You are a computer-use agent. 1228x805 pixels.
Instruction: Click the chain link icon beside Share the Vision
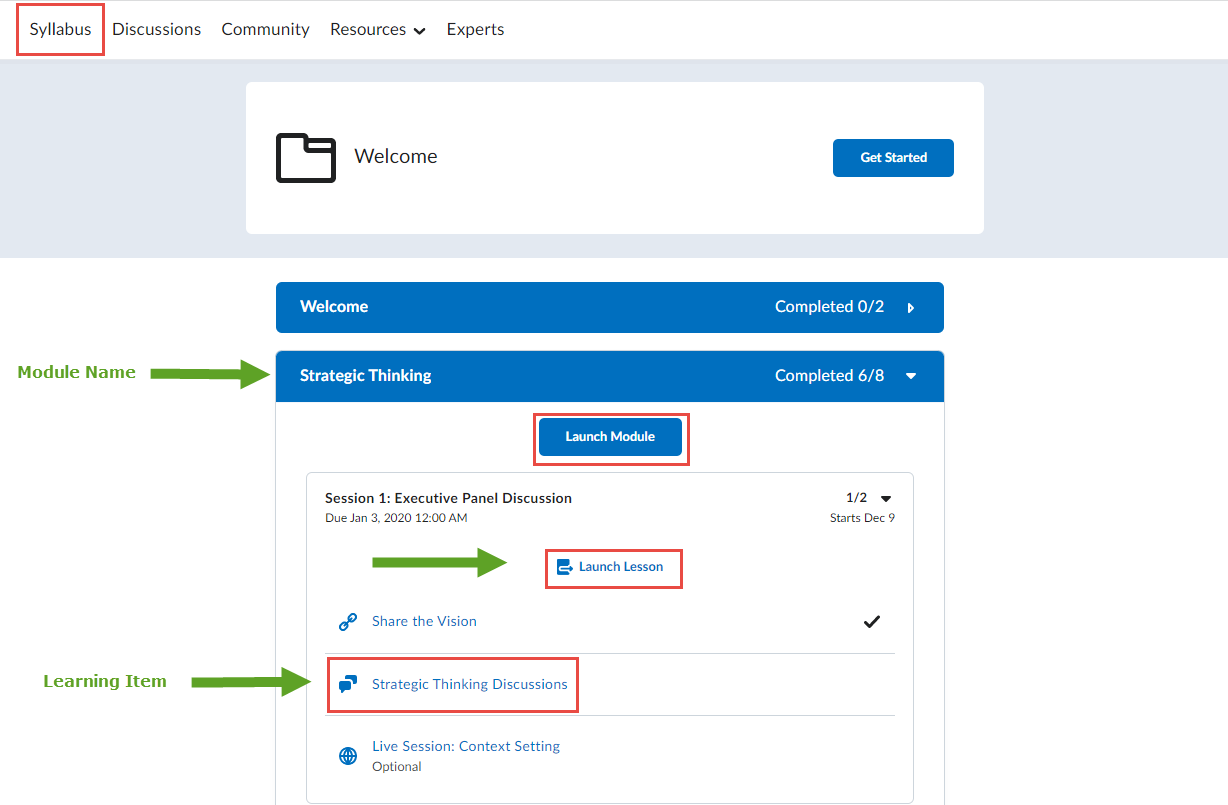pos(348,622)
